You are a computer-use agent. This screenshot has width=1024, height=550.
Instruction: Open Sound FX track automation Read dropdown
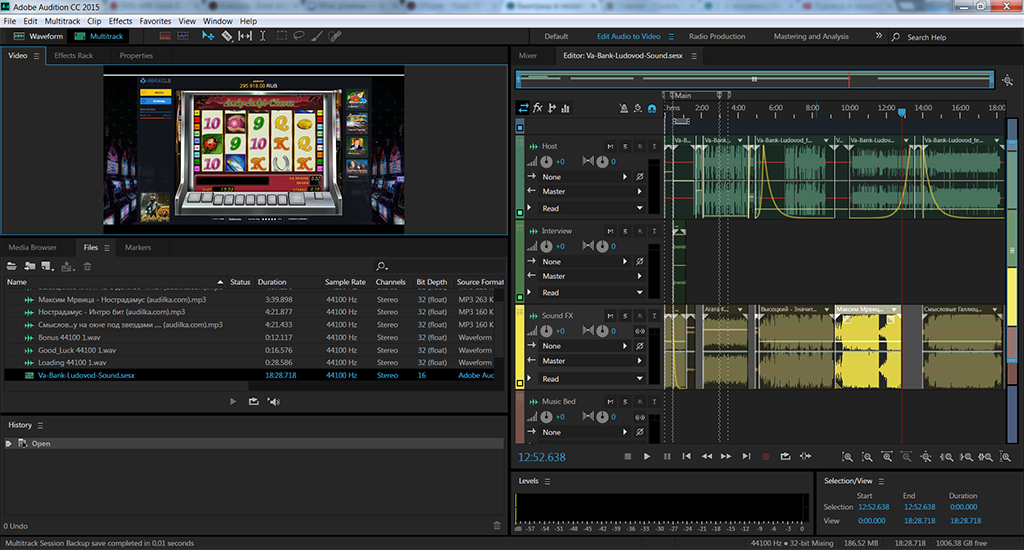tap(591, 379)
